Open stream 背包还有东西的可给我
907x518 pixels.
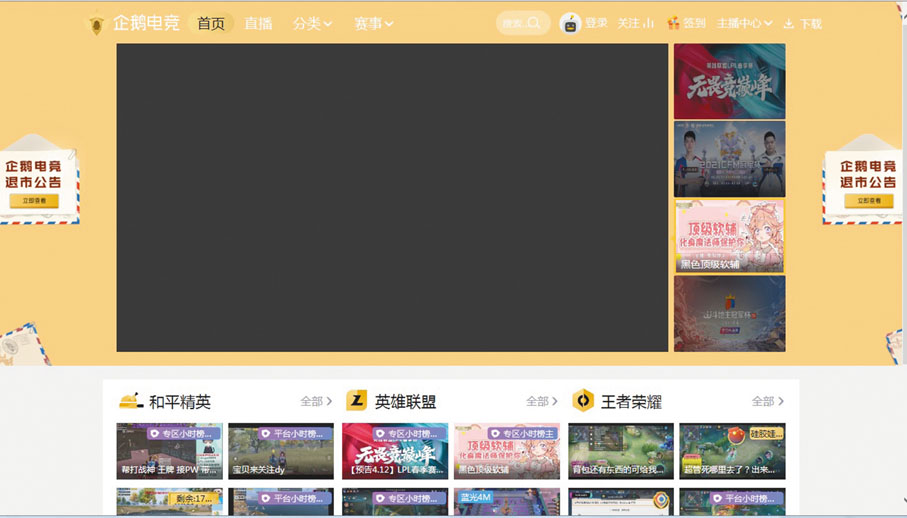[x=621, y=451]
